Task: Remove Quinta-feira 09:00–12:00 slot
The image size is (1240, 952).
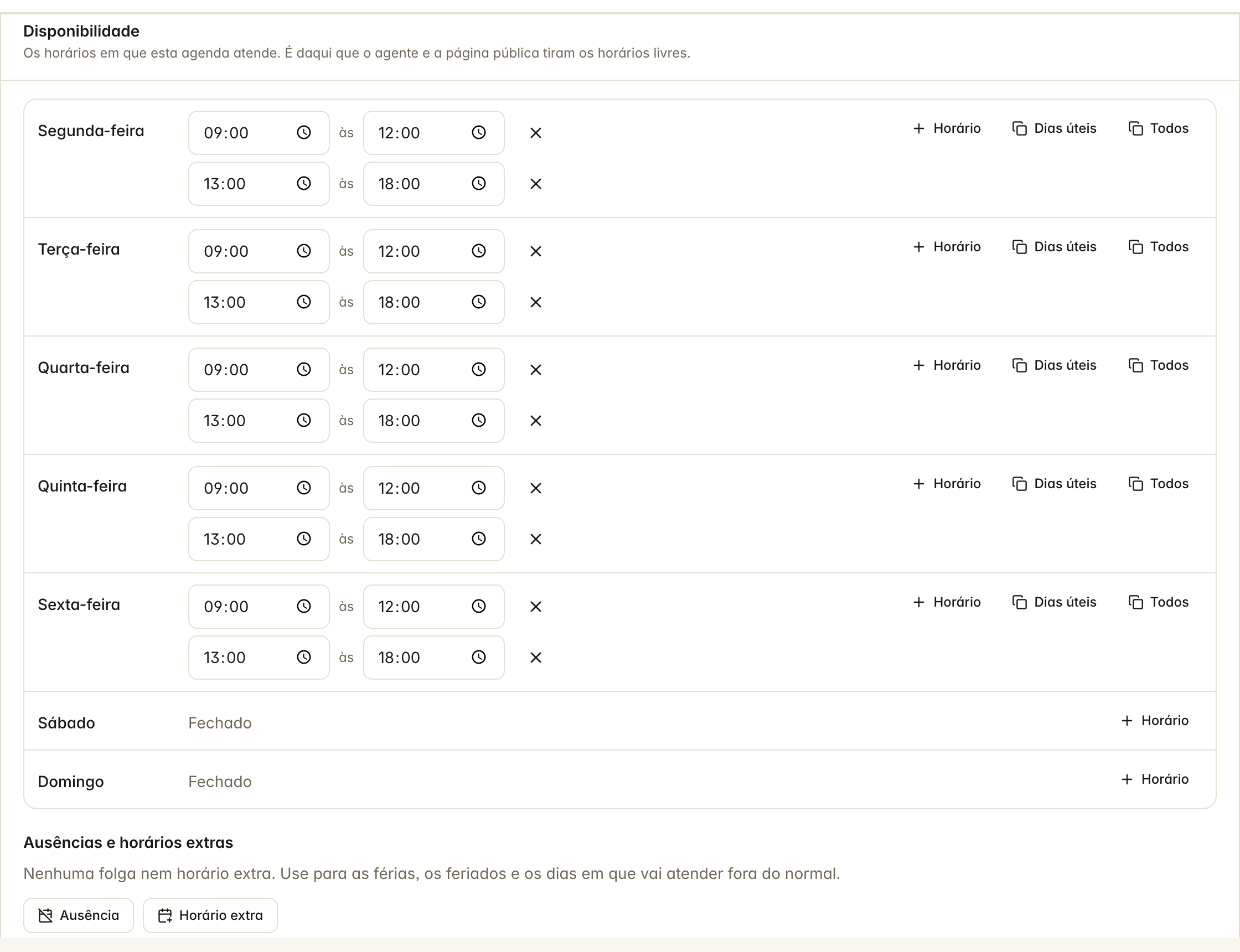Action: 535,488
